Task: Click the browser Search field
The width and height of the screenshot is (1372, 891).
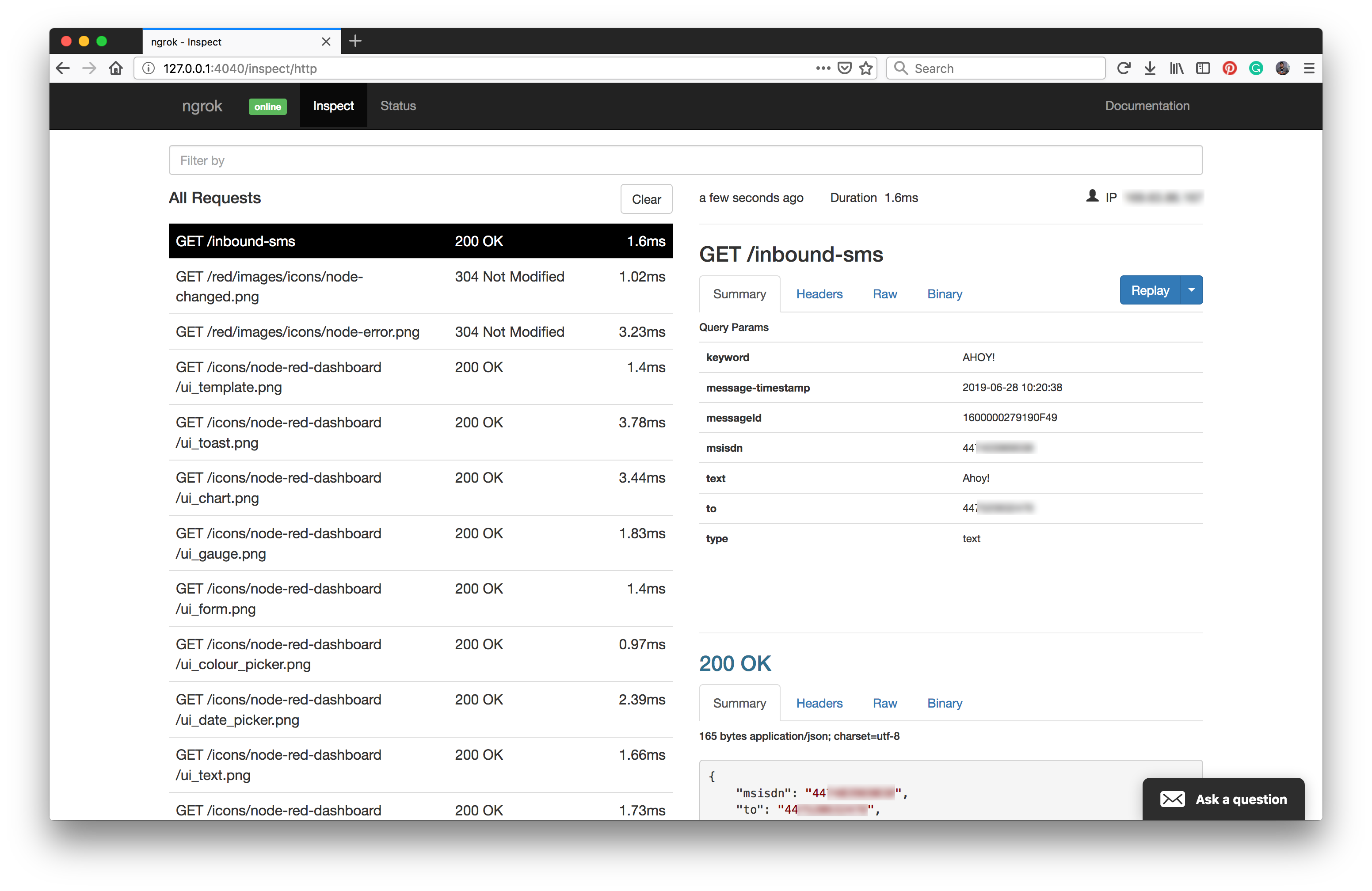Action: pyautogui.click(x=995, y=69)
